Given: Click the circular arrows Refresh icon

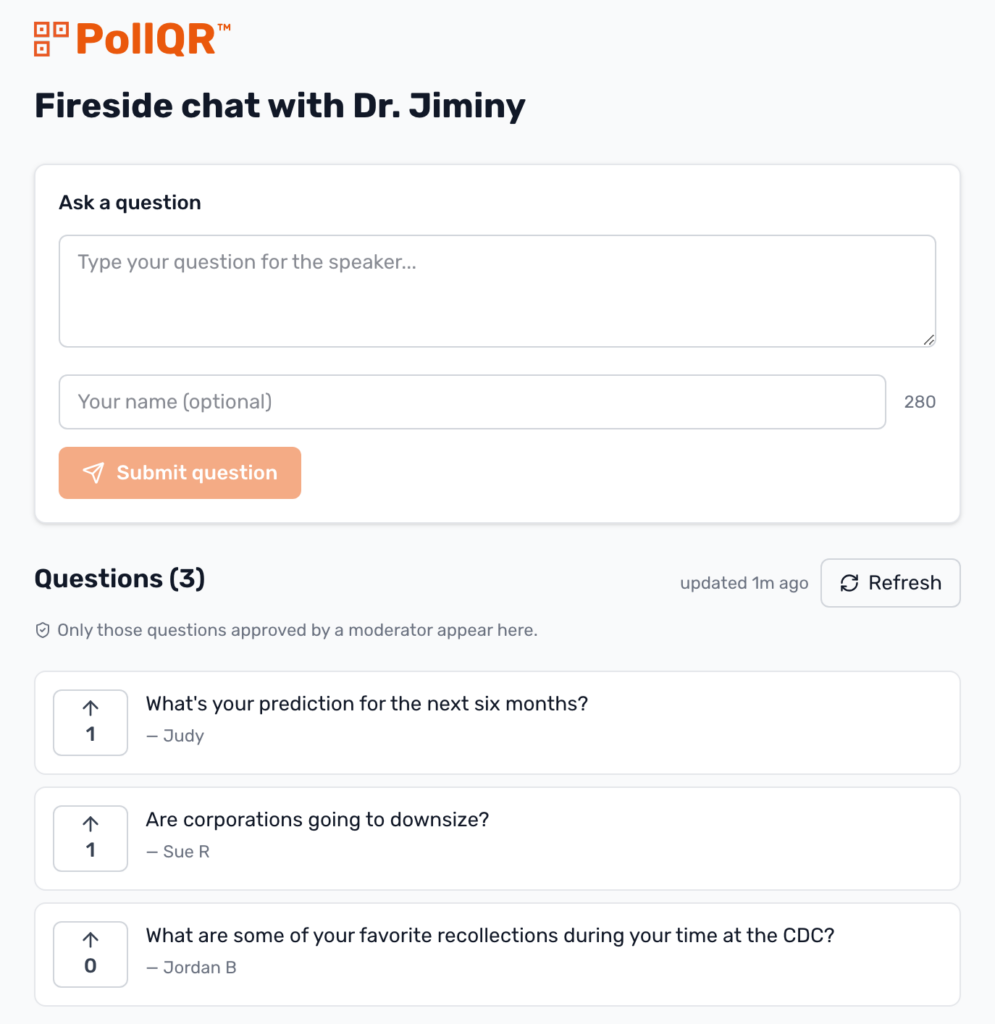Looking at the screenshot, I should coord(849,583).
